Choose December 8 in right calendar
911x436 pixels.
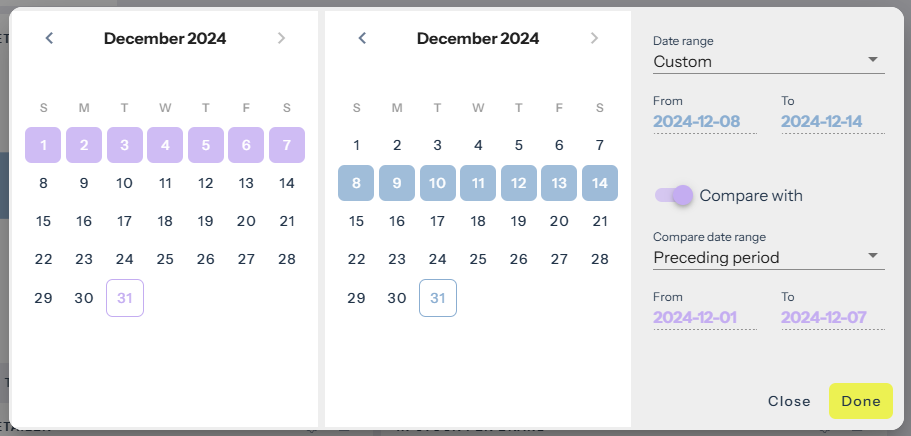[x=356, y=183]
